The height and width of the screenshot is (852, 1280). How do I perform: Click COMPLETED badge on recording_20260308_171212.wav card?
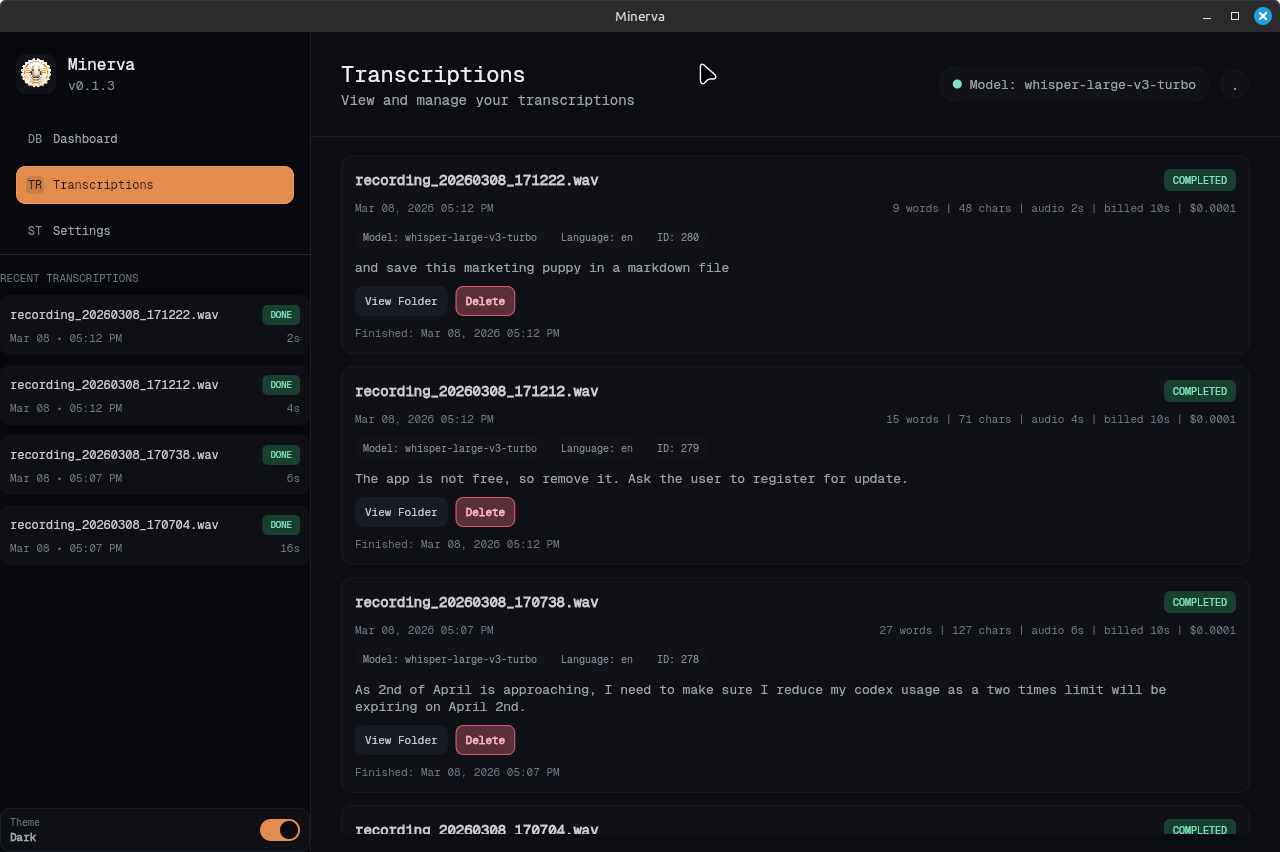(x=1199, y=391)
